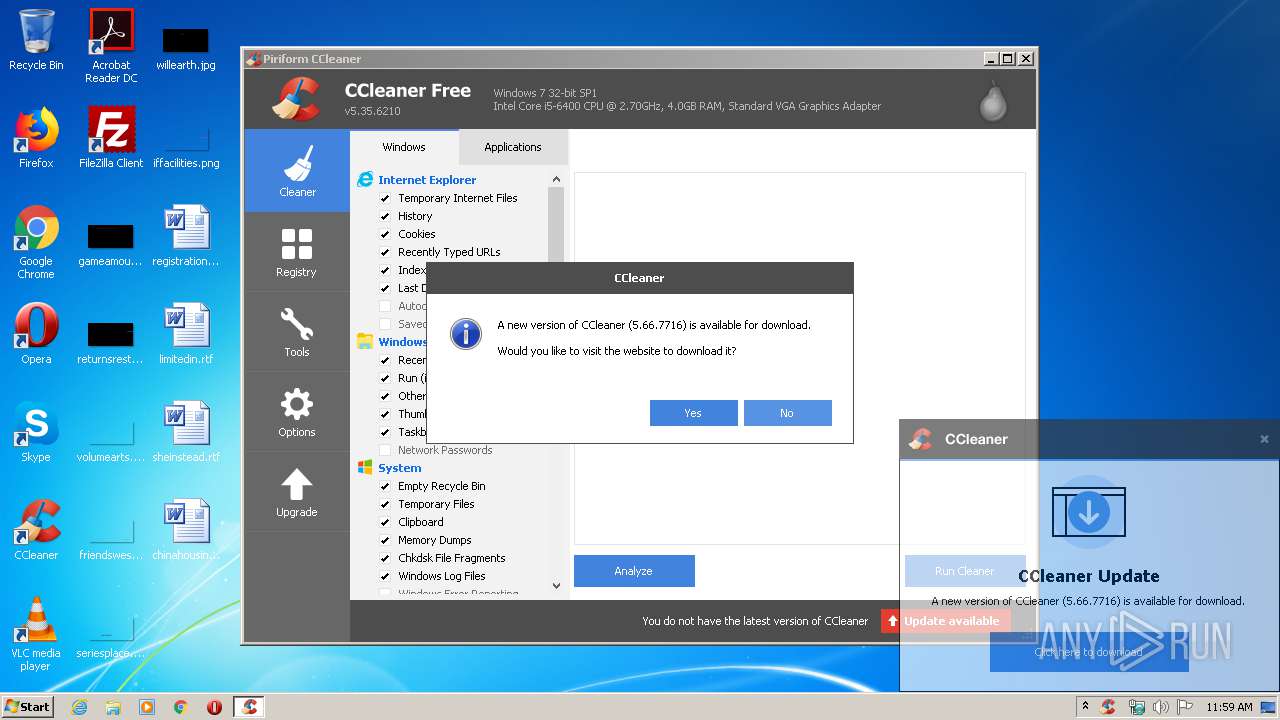Viewport: 1280px width, 720px height.
Task: Uncheck System Temporary Files
Action: 385,504
